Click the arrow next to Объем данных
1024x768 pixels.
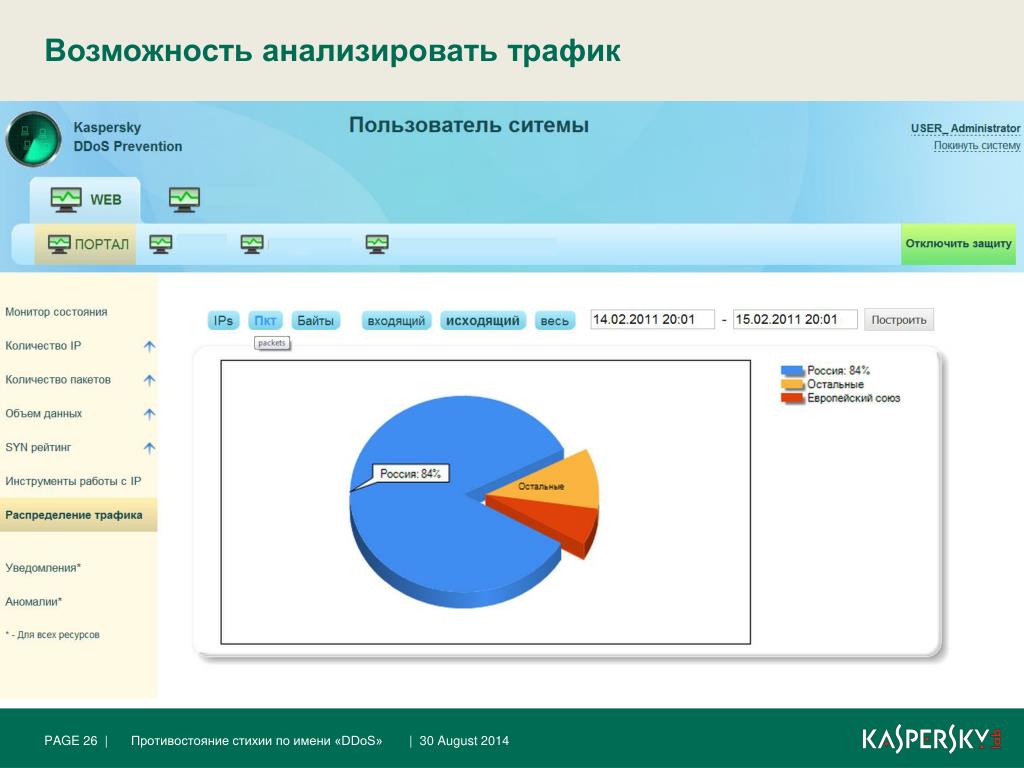pos(150,414)
